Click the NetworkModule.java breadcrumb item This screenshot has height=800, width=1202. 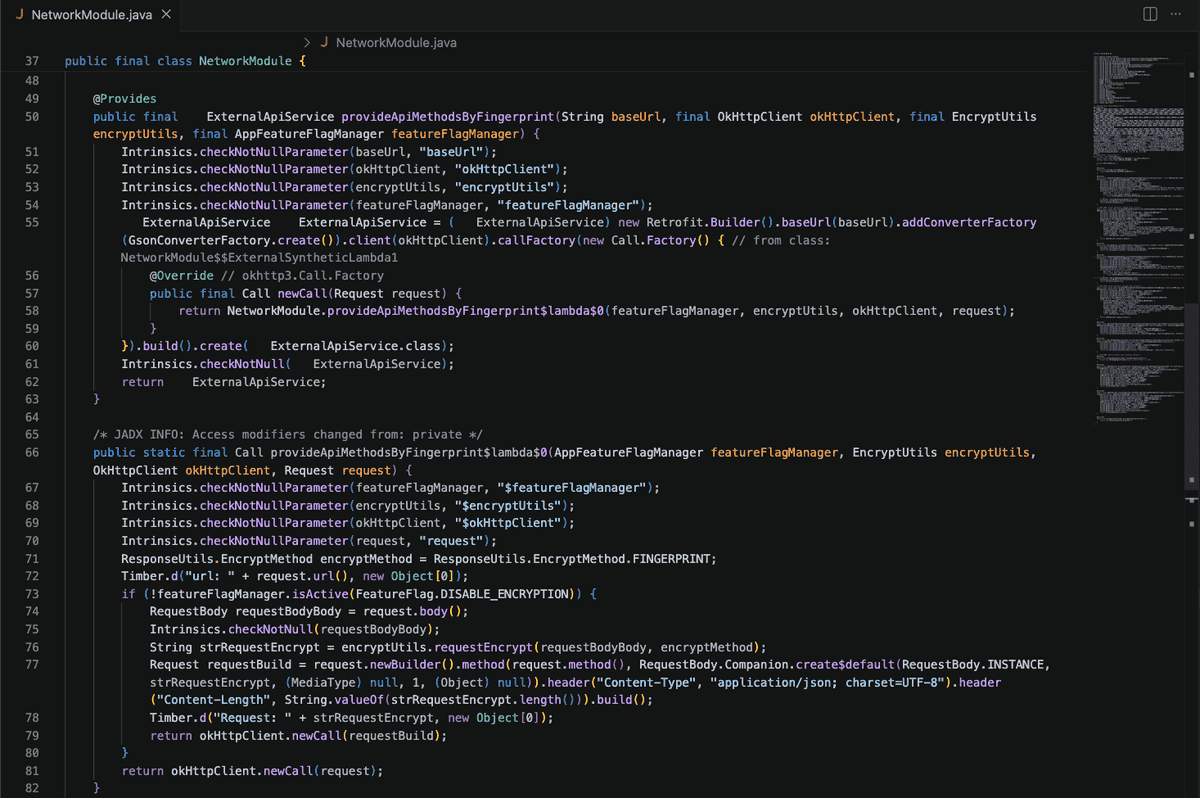pos(396,43)
